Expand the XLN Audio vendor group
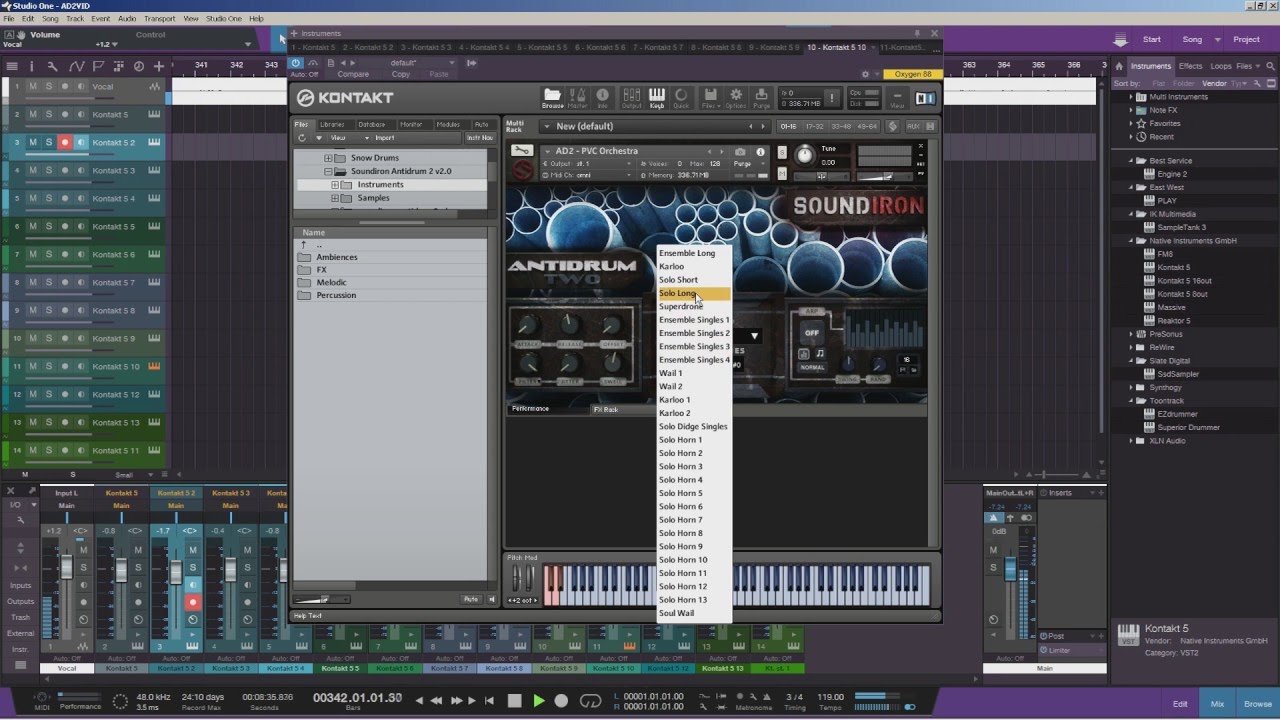 point(1132,441)
